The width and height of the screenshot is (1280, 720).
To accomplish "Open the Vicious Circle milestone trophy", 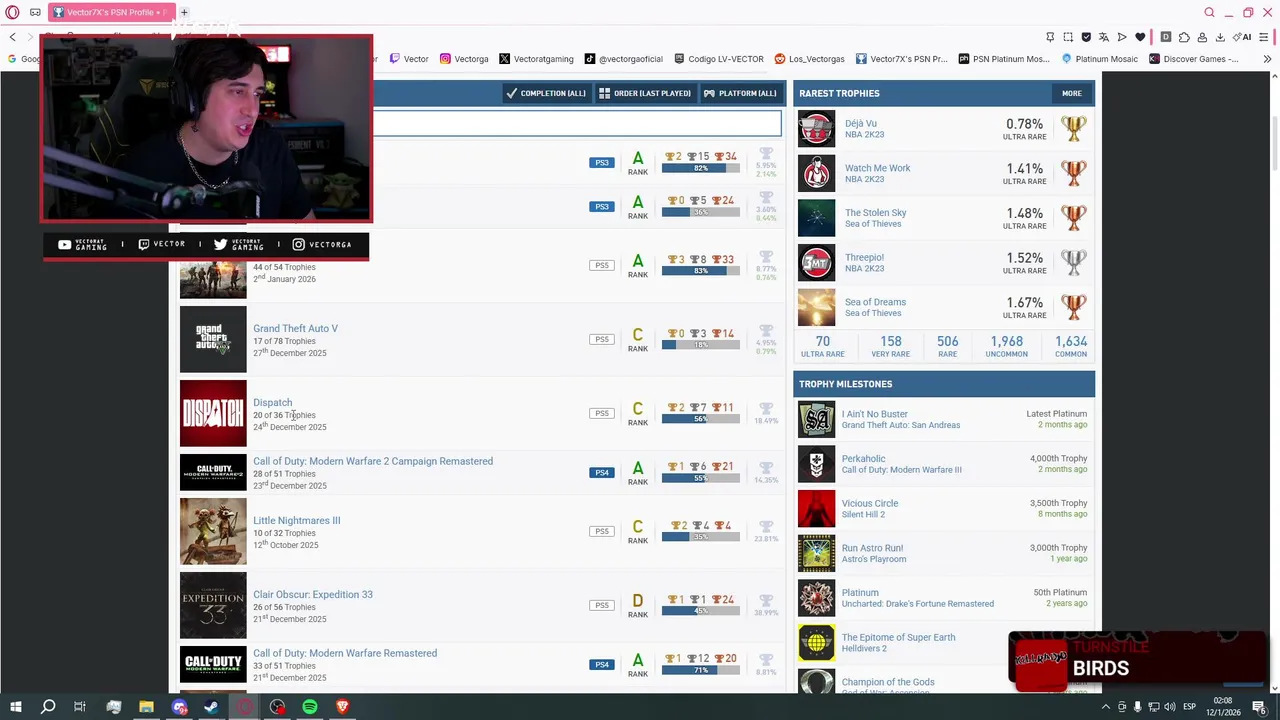I will [x=870, y=503].
